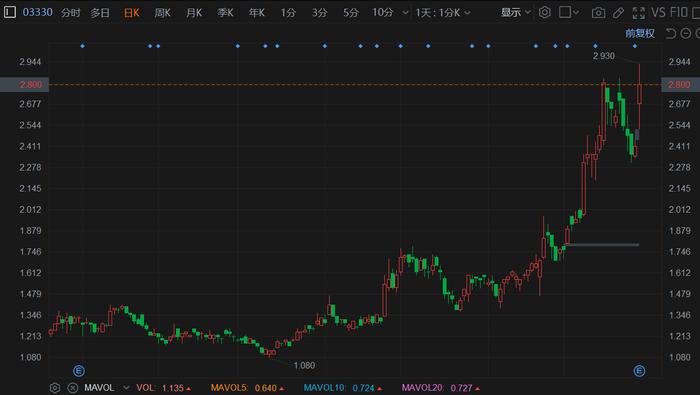The height and width of the screenshot is (395, 700).
Task: Click 2.944 on the left price axis
Action: (30, 62)
